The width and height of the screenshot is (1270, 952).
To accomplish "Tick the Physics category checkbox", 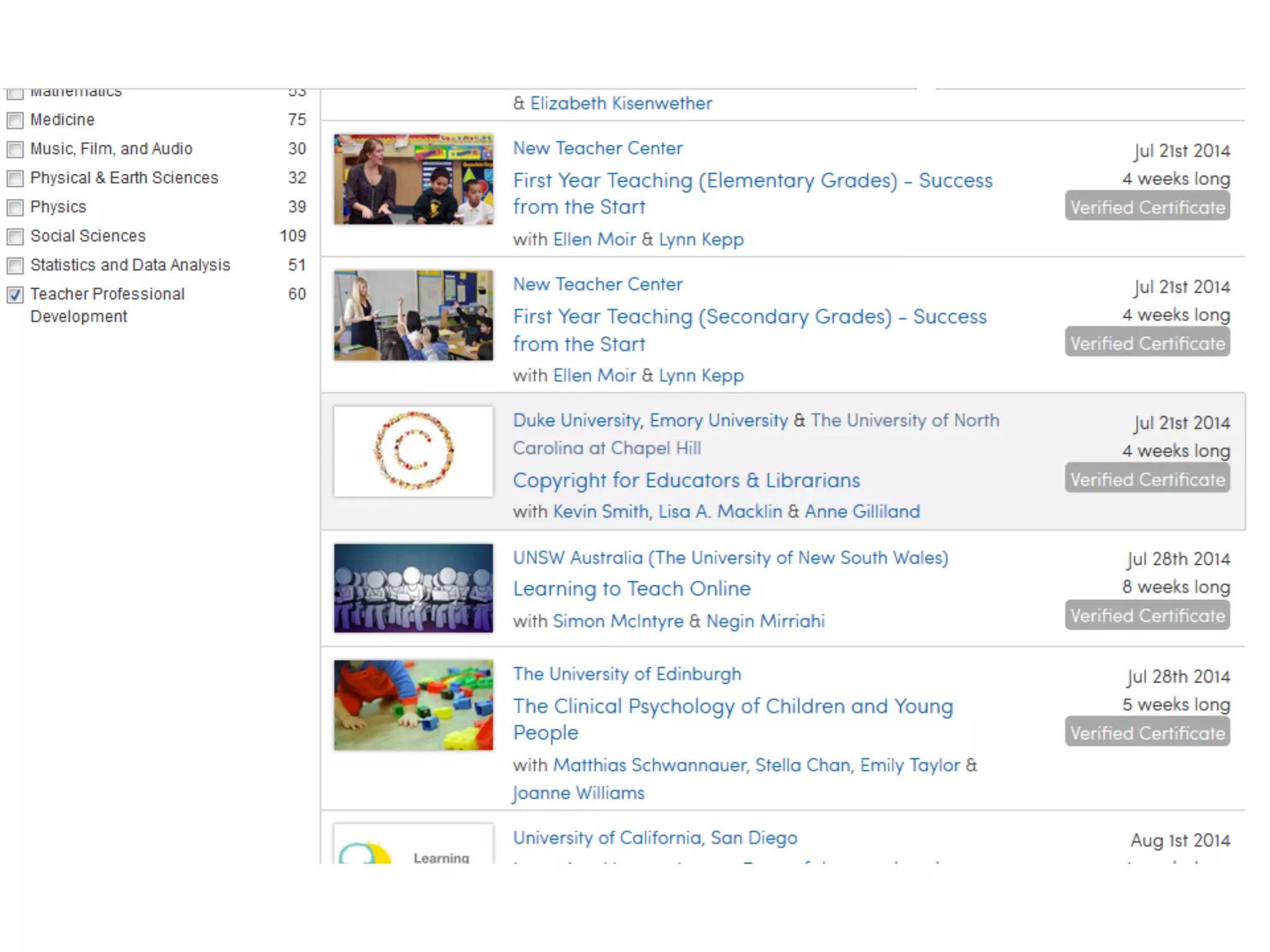I will tap(16, 208).
